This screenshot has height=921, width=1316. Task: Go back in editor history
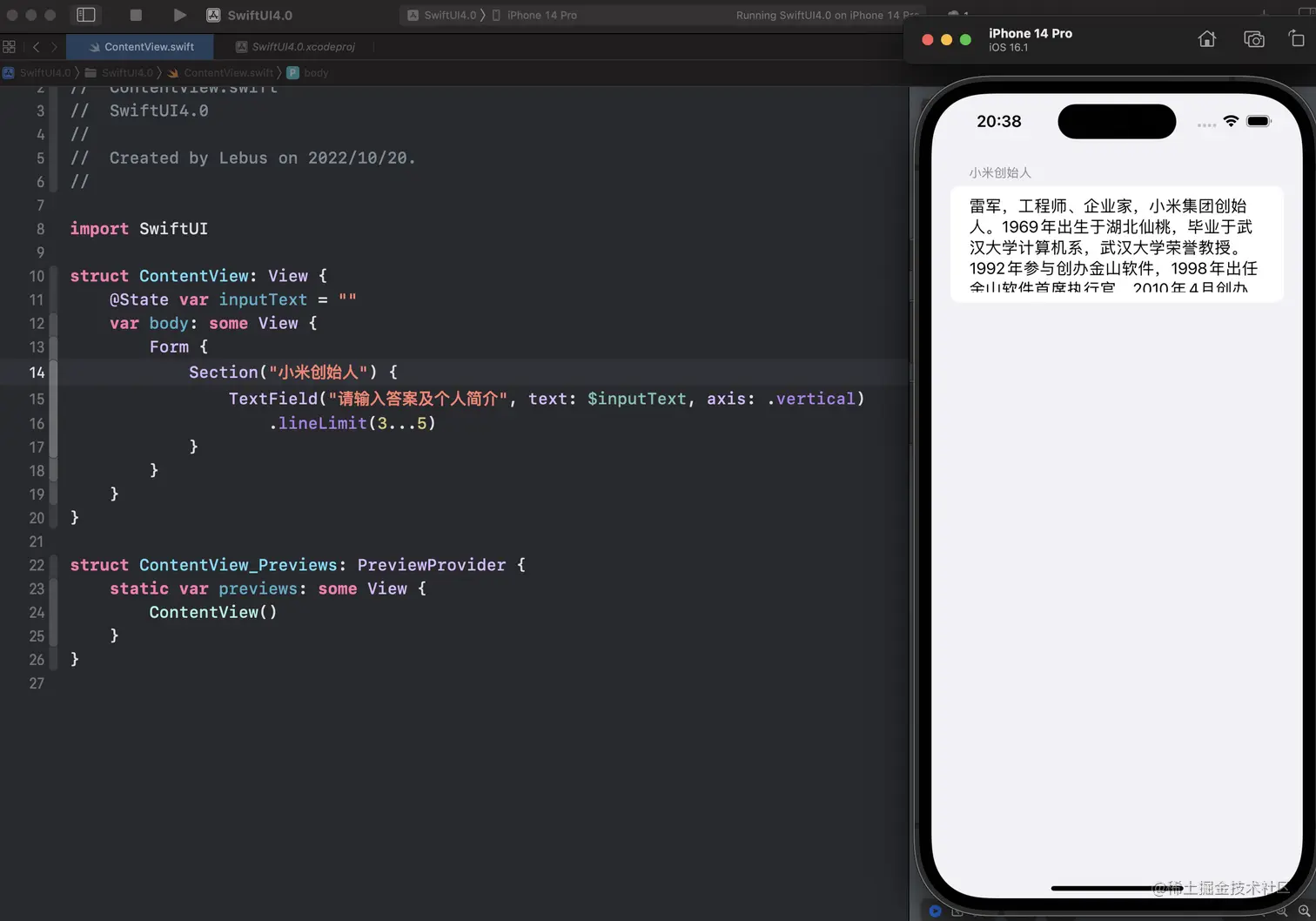point(36,47)
